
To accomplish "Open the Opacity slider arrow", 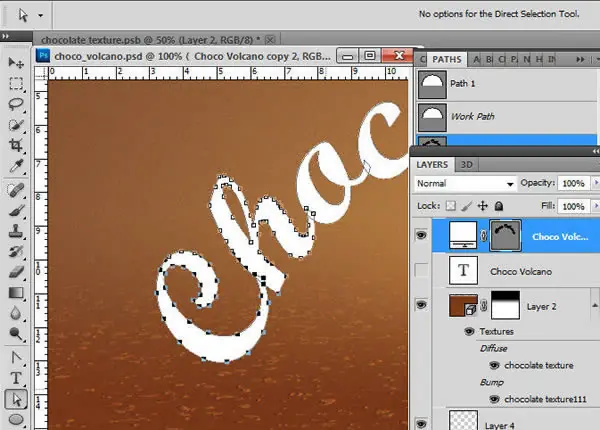I will pyautogui.click(x=595, y=183).
